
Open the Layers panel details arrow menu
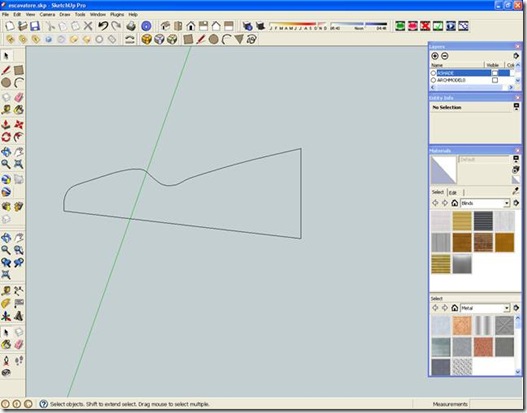click(x=516, y=56)
